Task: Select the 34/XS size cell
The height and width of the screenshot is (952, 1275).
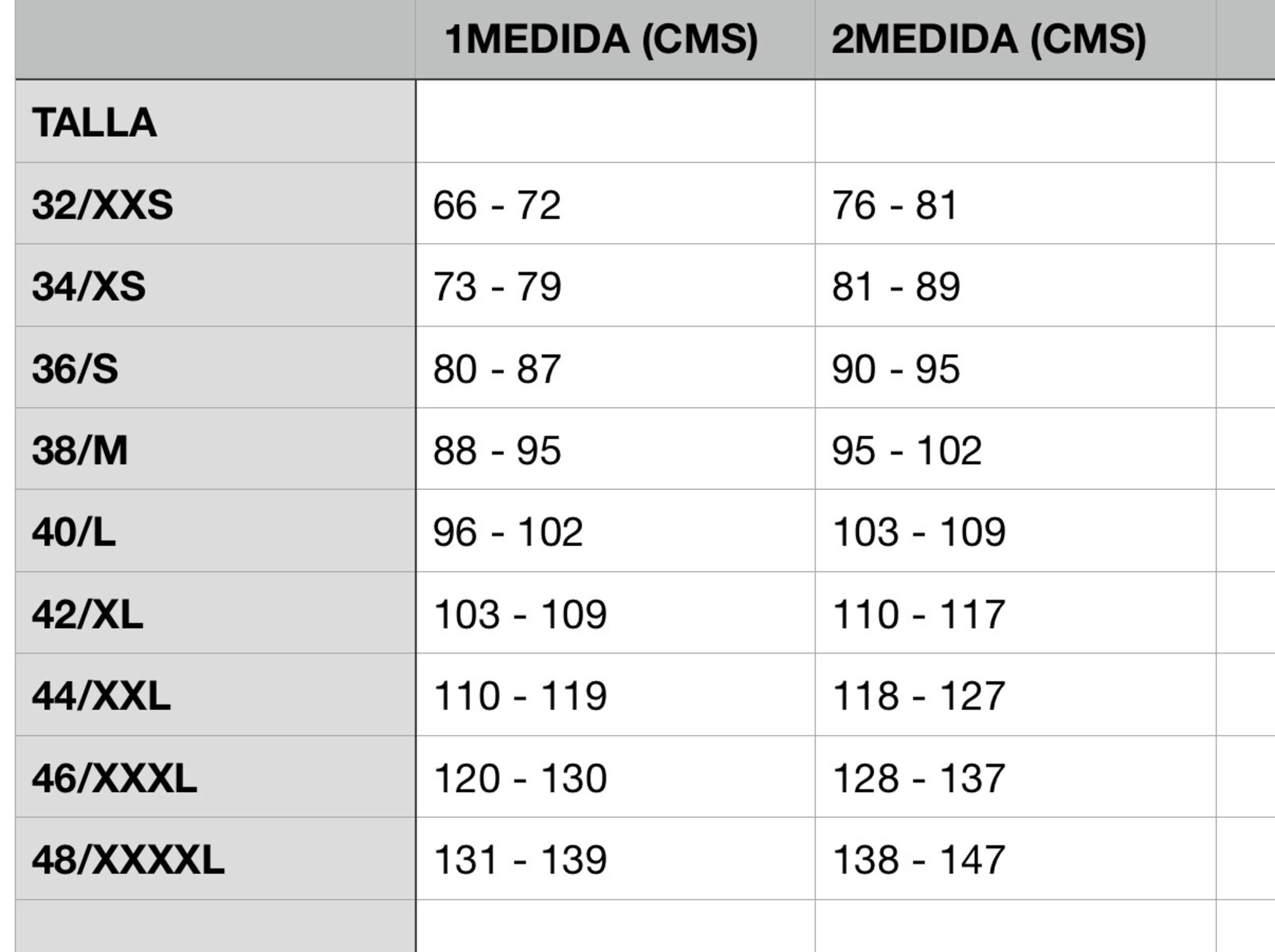Action: point(215,285)
